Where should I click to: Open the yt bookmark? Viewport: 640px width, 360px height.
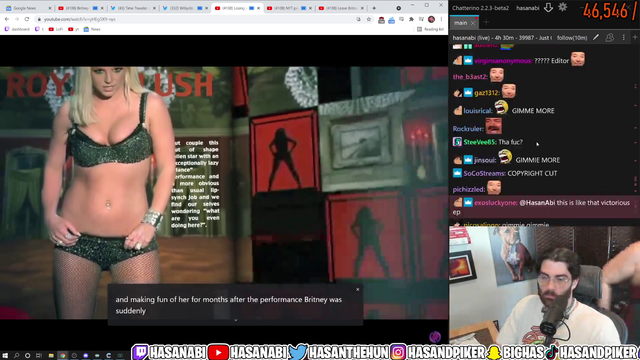(x=73, y=29)
